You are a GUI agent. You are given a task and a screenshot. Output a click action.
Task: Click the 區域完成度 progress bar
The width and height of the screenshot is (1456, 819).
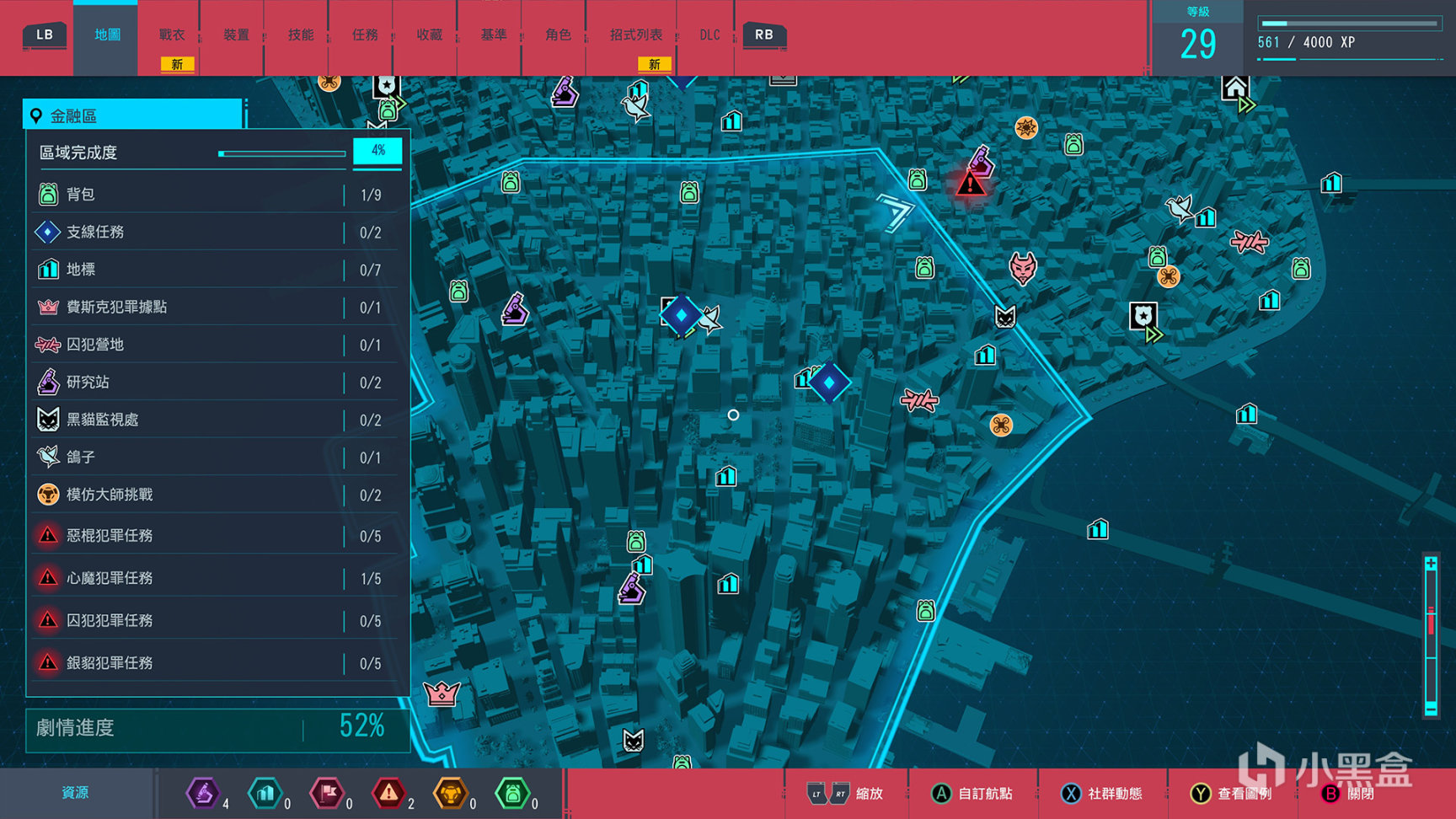[282, 153]
